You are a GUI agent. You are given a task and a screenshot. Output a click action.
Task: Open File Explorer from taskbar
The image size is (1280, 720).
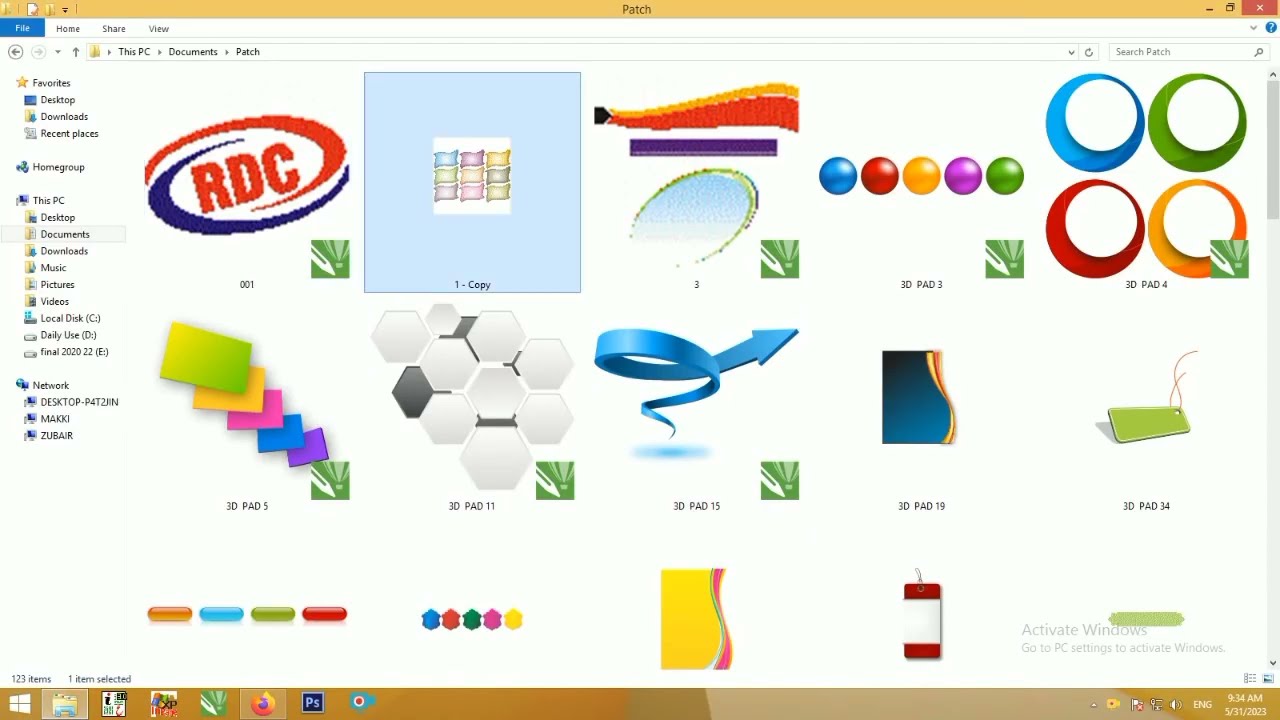(x=65, y=704)
